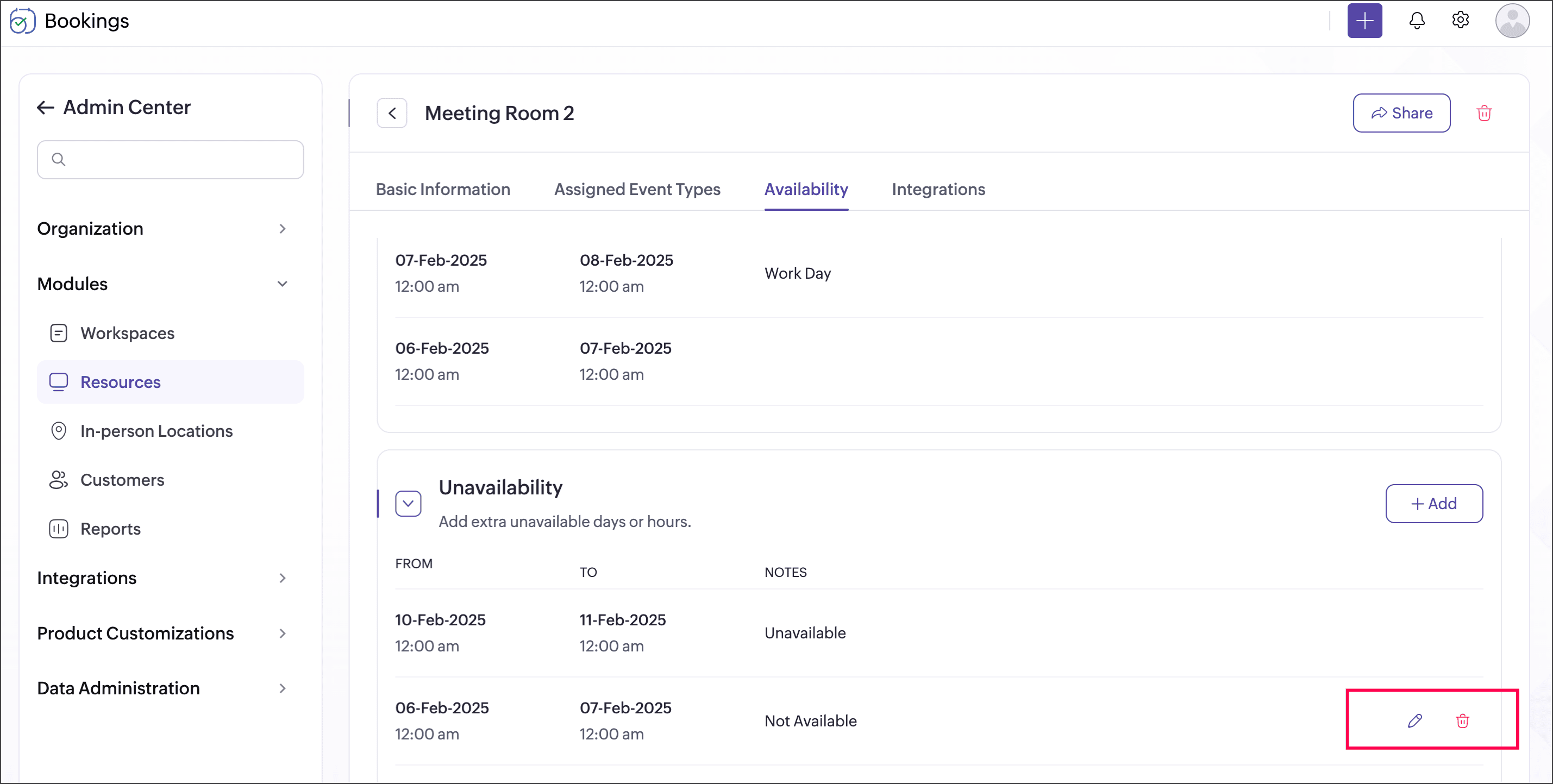Viewport: 1553px width, 784px height.
Task: Click the Bookings logo icon
Action: pos(22,21)
